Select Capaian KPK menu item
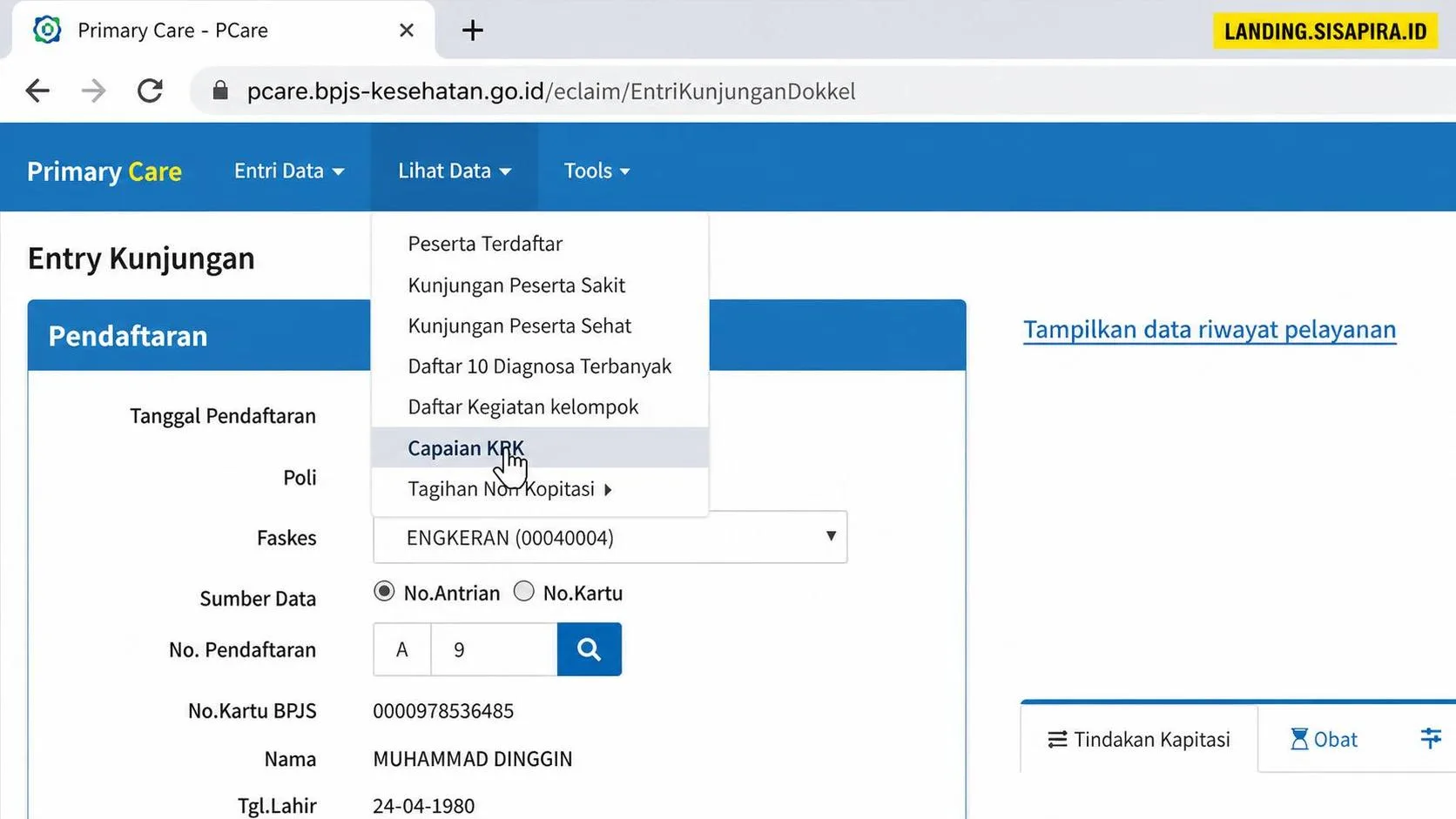 point(539,447)
